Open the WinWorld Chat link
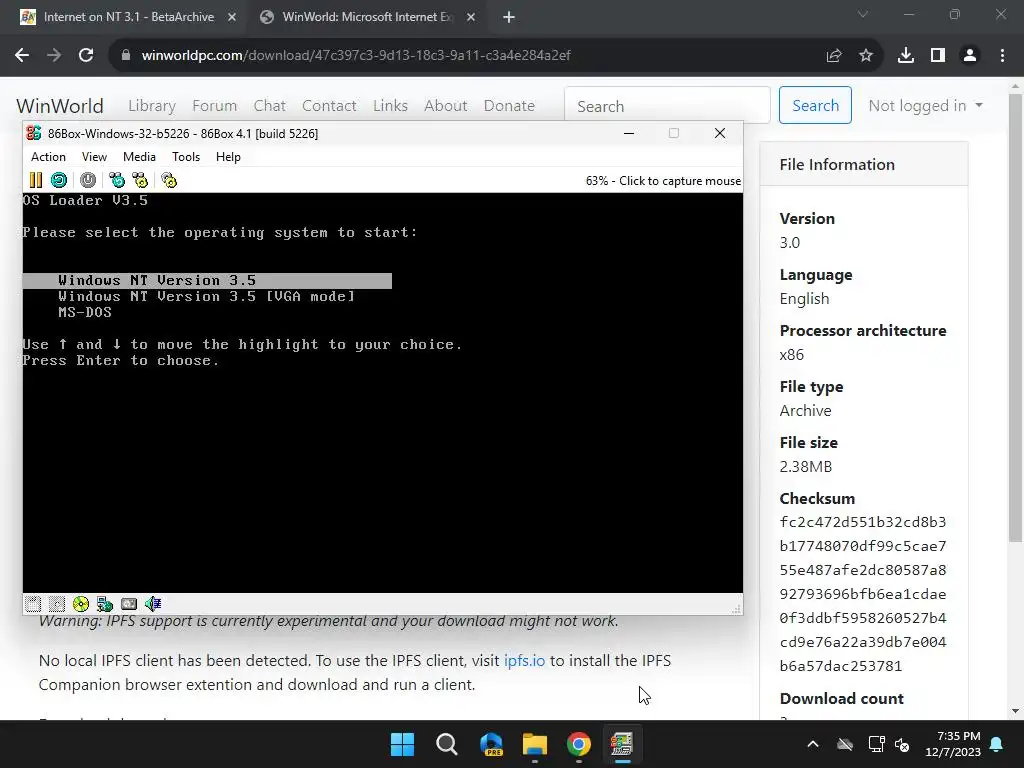 pos(270,106)
